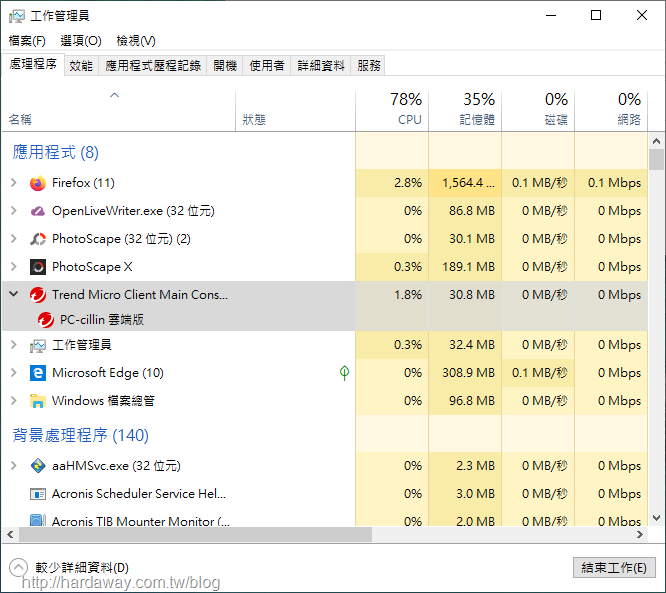The width and height of the screenshot is (666, 593).
Task: Click Firefox memory value 1,564.4
Action: click(468, 183)
